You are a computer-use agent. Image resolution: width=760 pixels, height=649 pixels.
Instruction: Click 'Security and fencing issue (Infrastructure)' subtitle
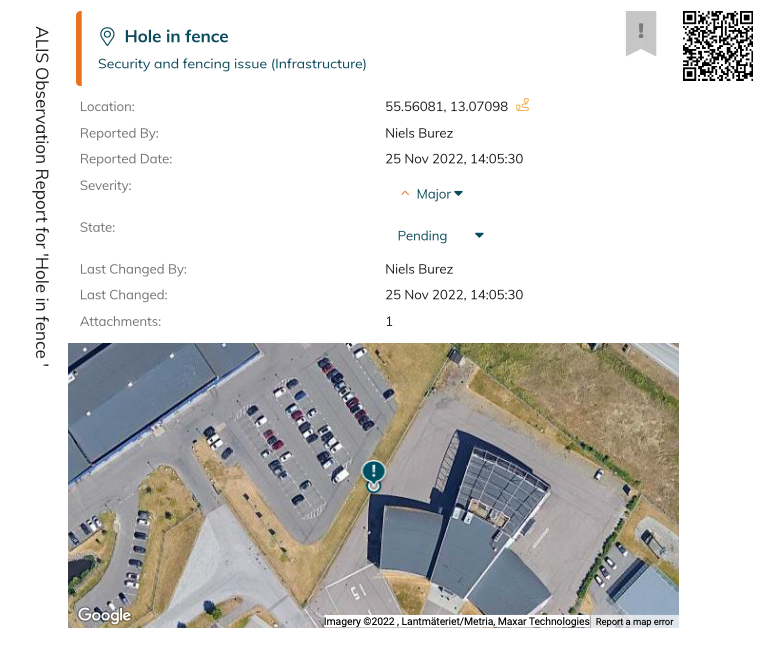[x=232, y=64]
